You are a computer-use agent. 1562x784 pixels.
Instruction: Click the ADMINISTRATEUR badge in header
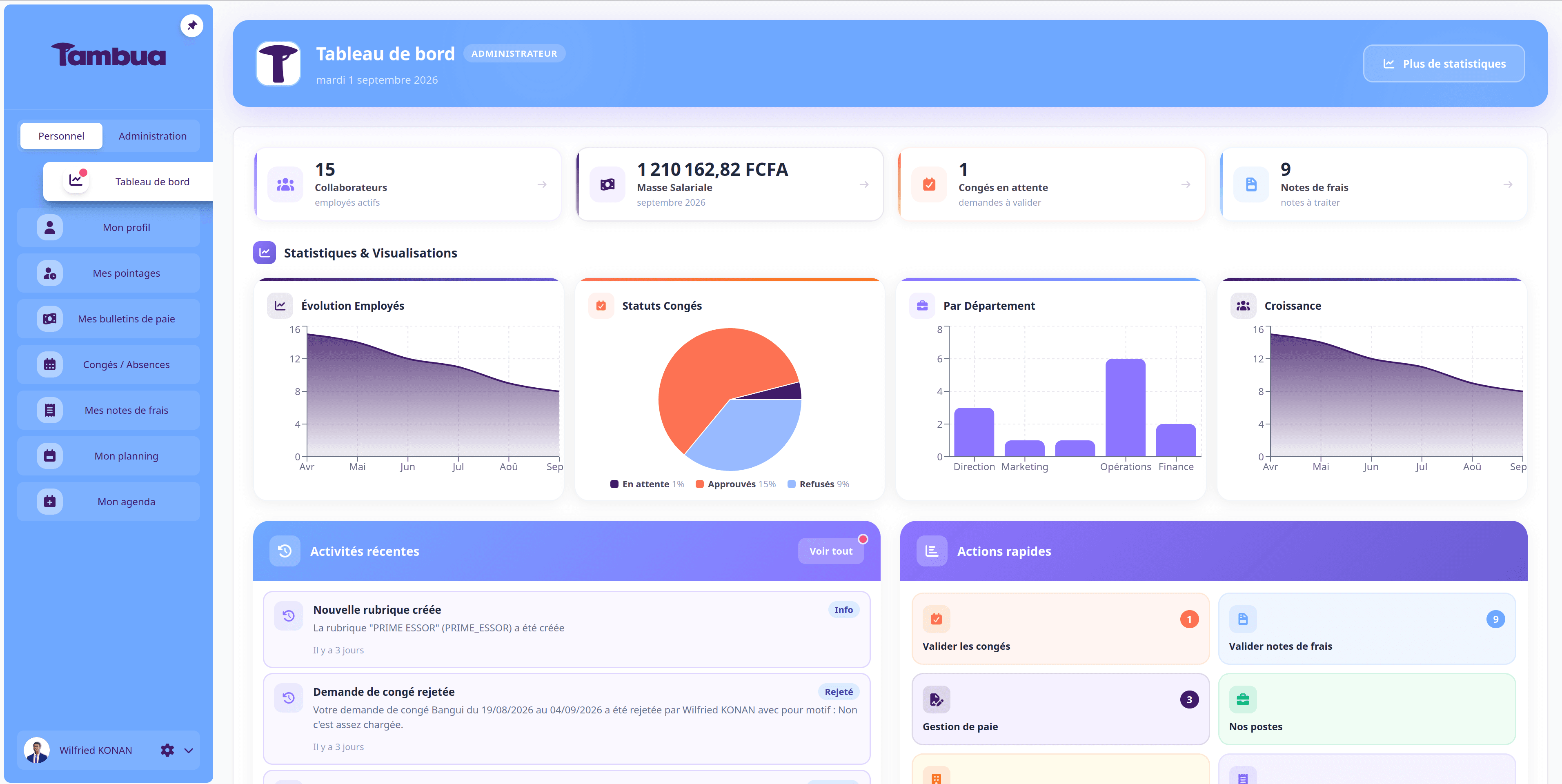(x=514, y=53)
